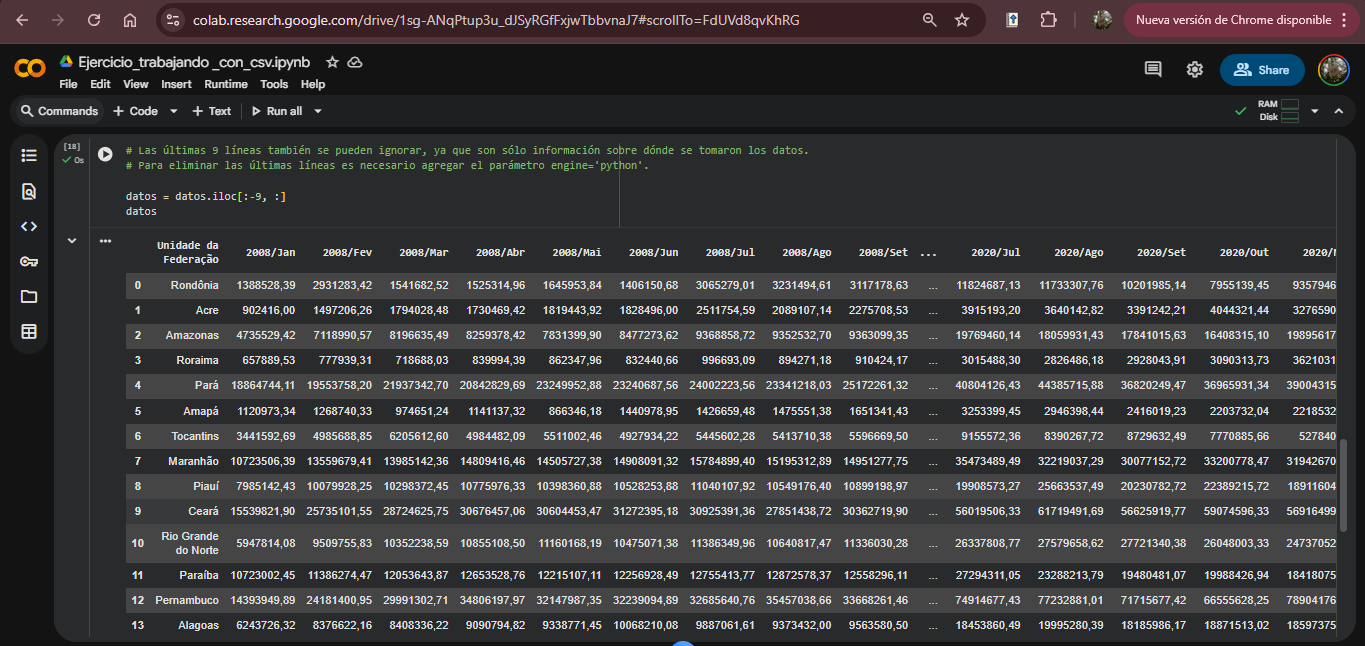The height and width of the screenshot is (646, 1365).
Task: Open Find and replace in sidebar
Action: 29,191
